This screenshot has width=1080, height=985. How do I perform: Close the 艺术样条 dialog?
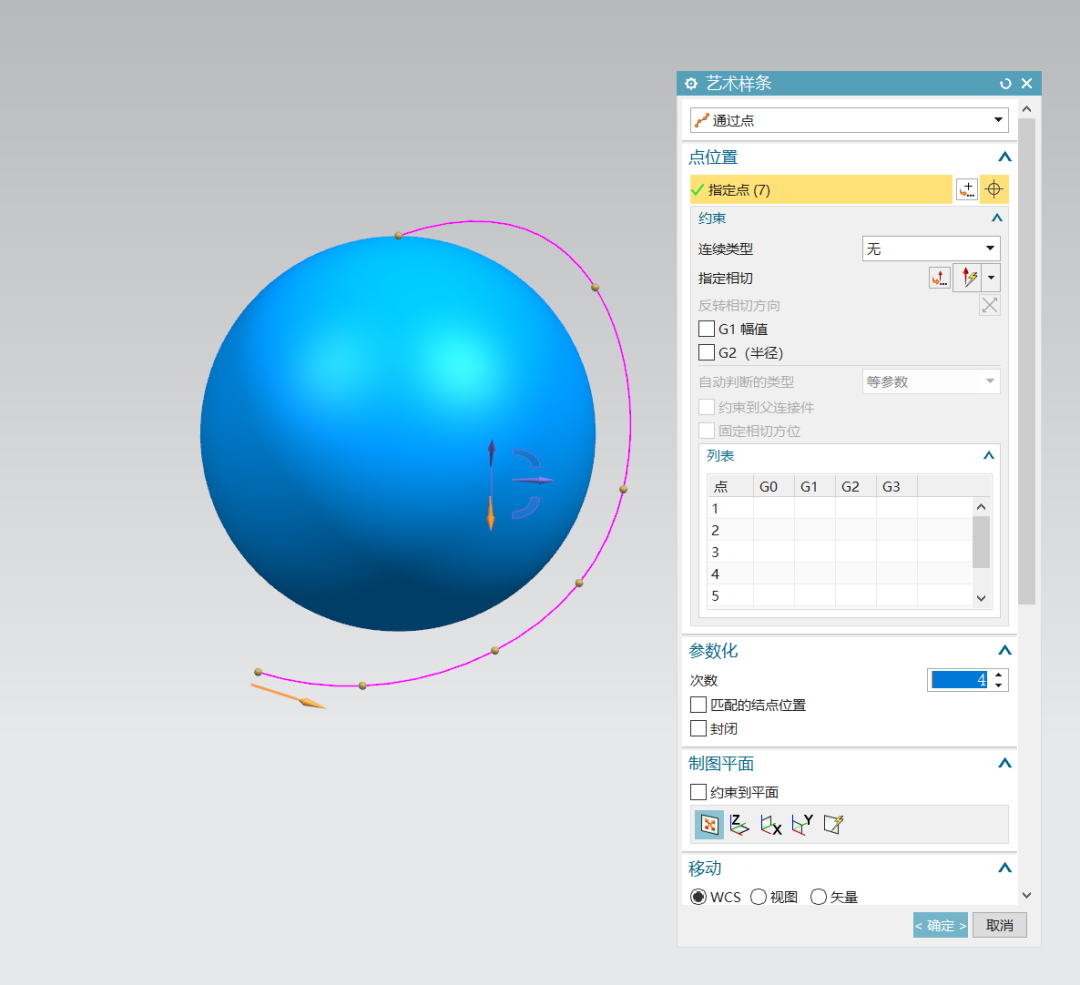1026,83
